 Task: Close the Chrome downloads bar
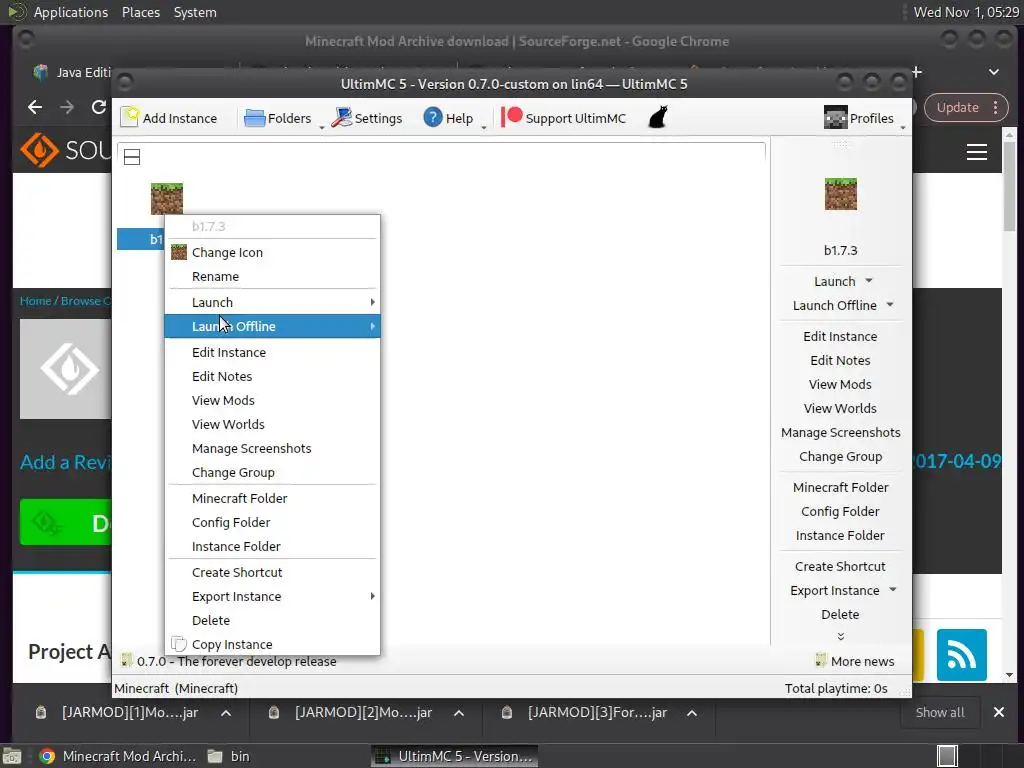tap(999, 712)
